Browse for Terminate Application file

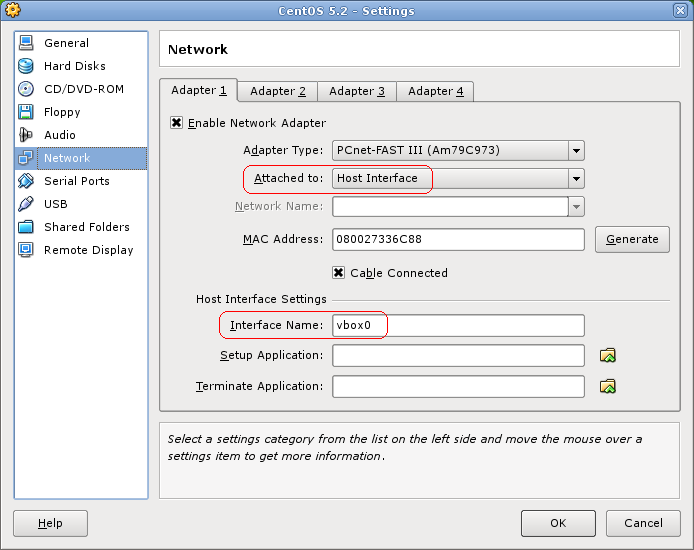[607, 386]
